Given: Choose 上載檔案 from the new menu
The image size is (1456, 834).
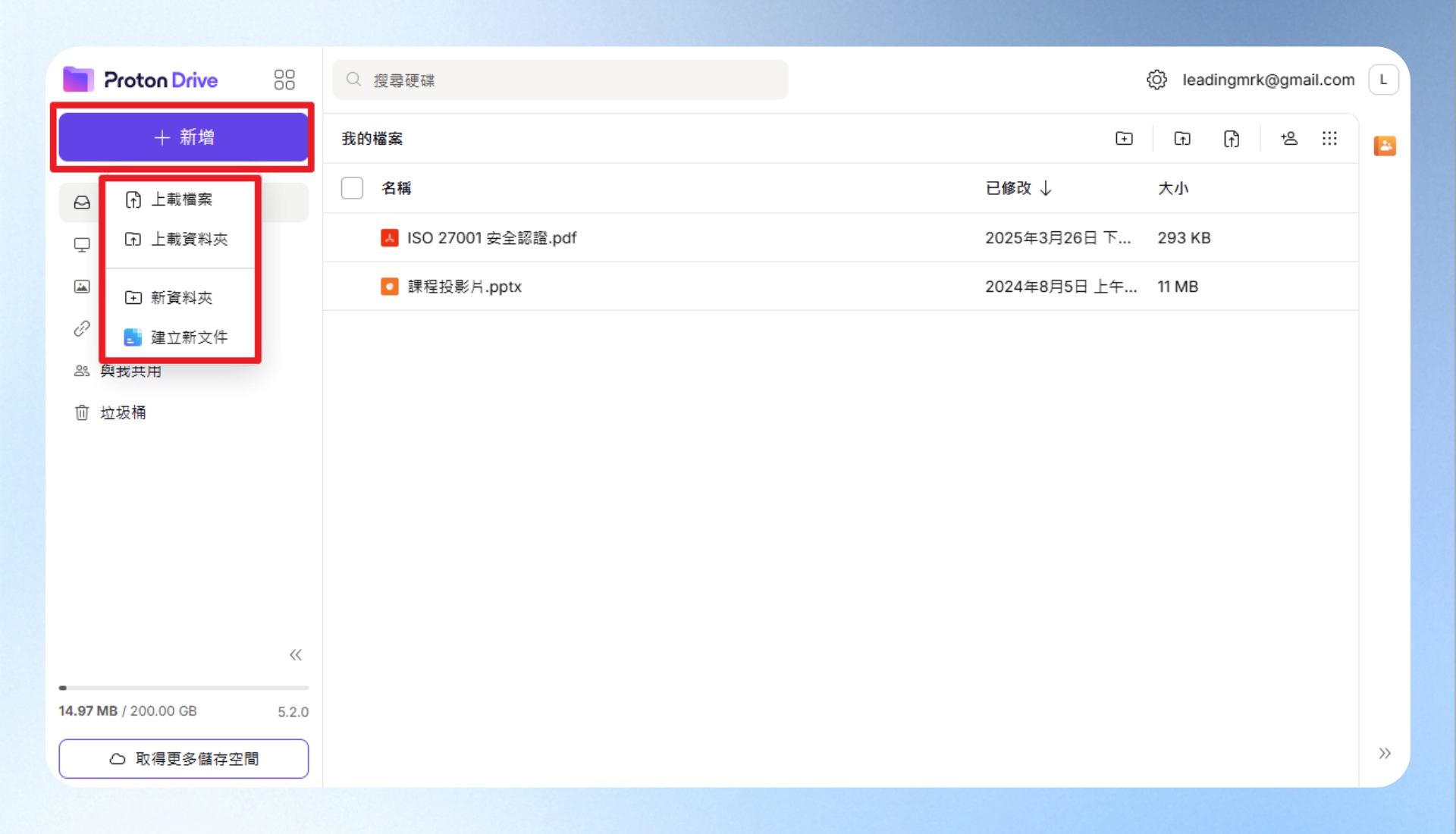Looking at the screenshot, I should coord(180,199).
